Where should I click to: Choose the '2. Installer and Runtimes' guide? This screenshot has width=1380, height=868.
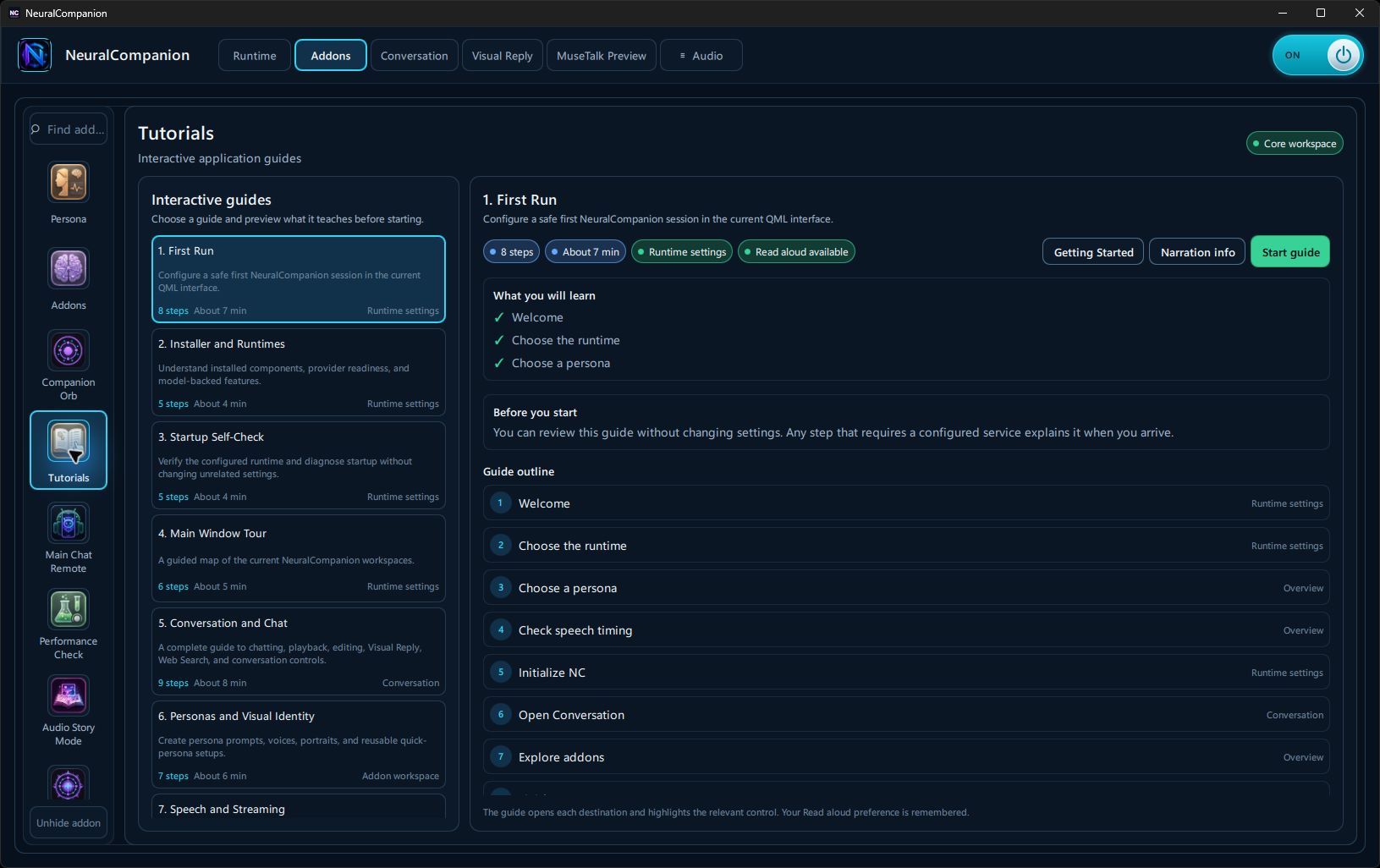[299, 372]
